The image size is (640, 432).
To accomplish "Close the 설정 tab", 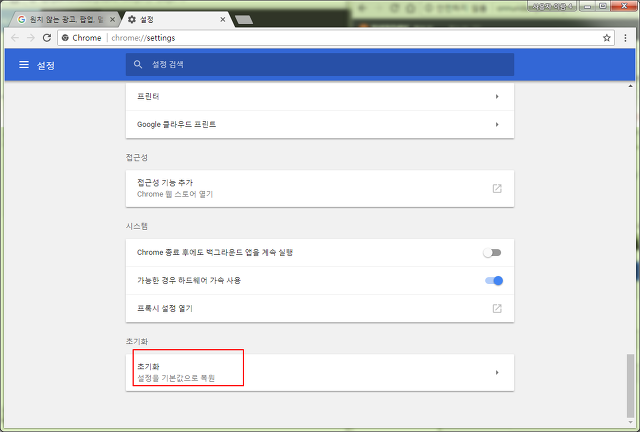I will pyautogui.click(x=223, y=19).
